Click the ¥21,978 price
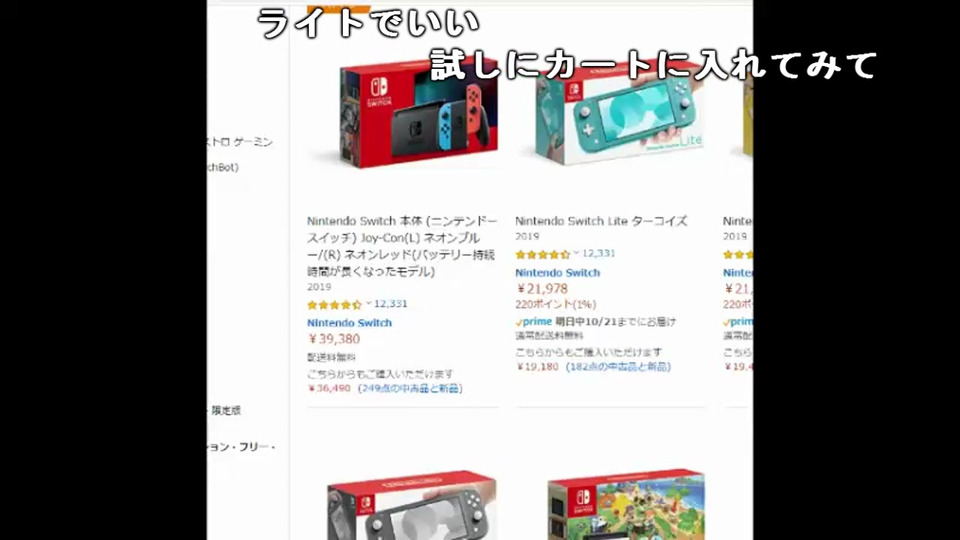This screenshot has height=540, width=960. (542, 288)
